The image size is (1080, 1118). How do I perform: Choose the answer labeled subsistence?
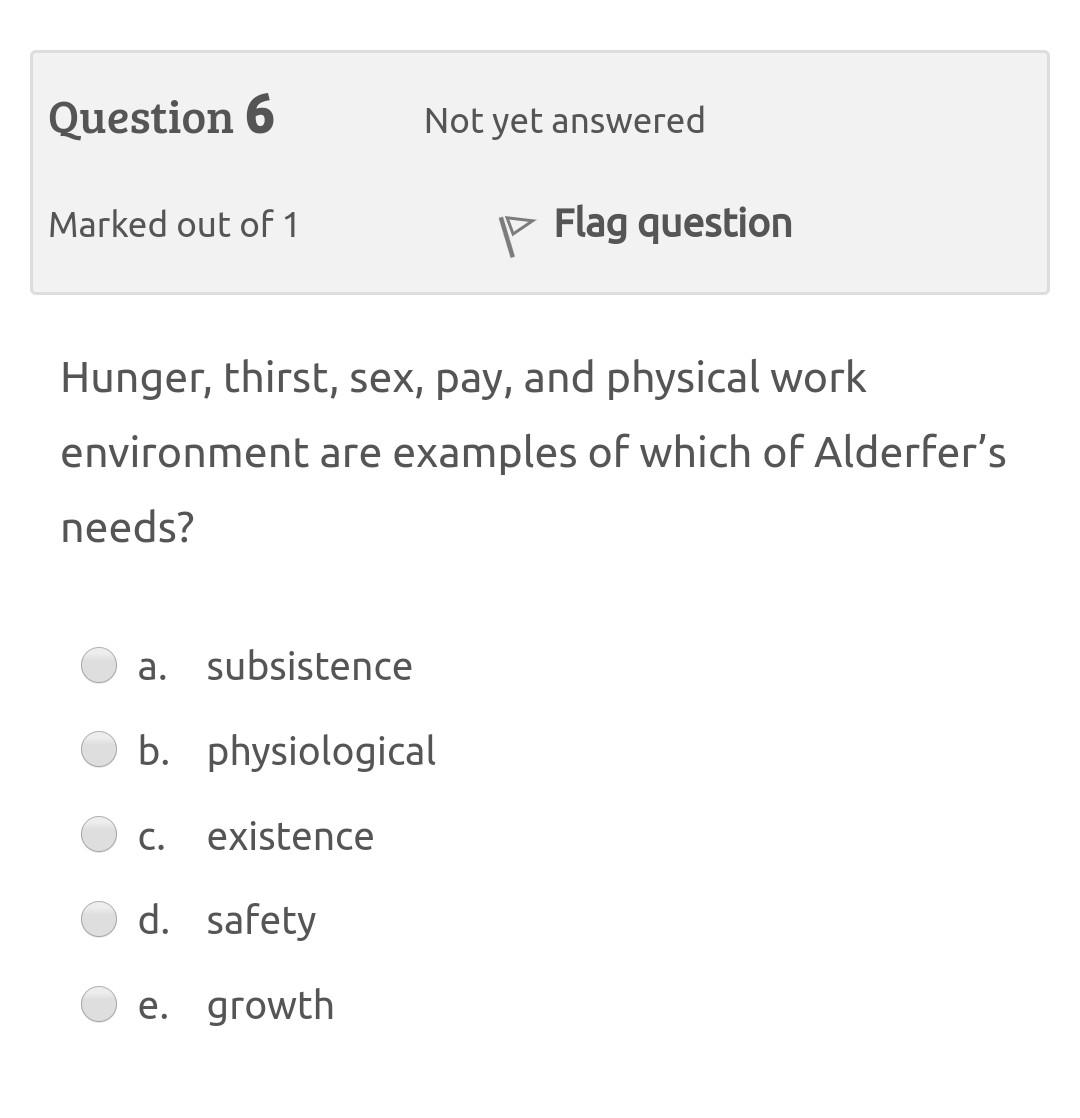pos(308,665)
